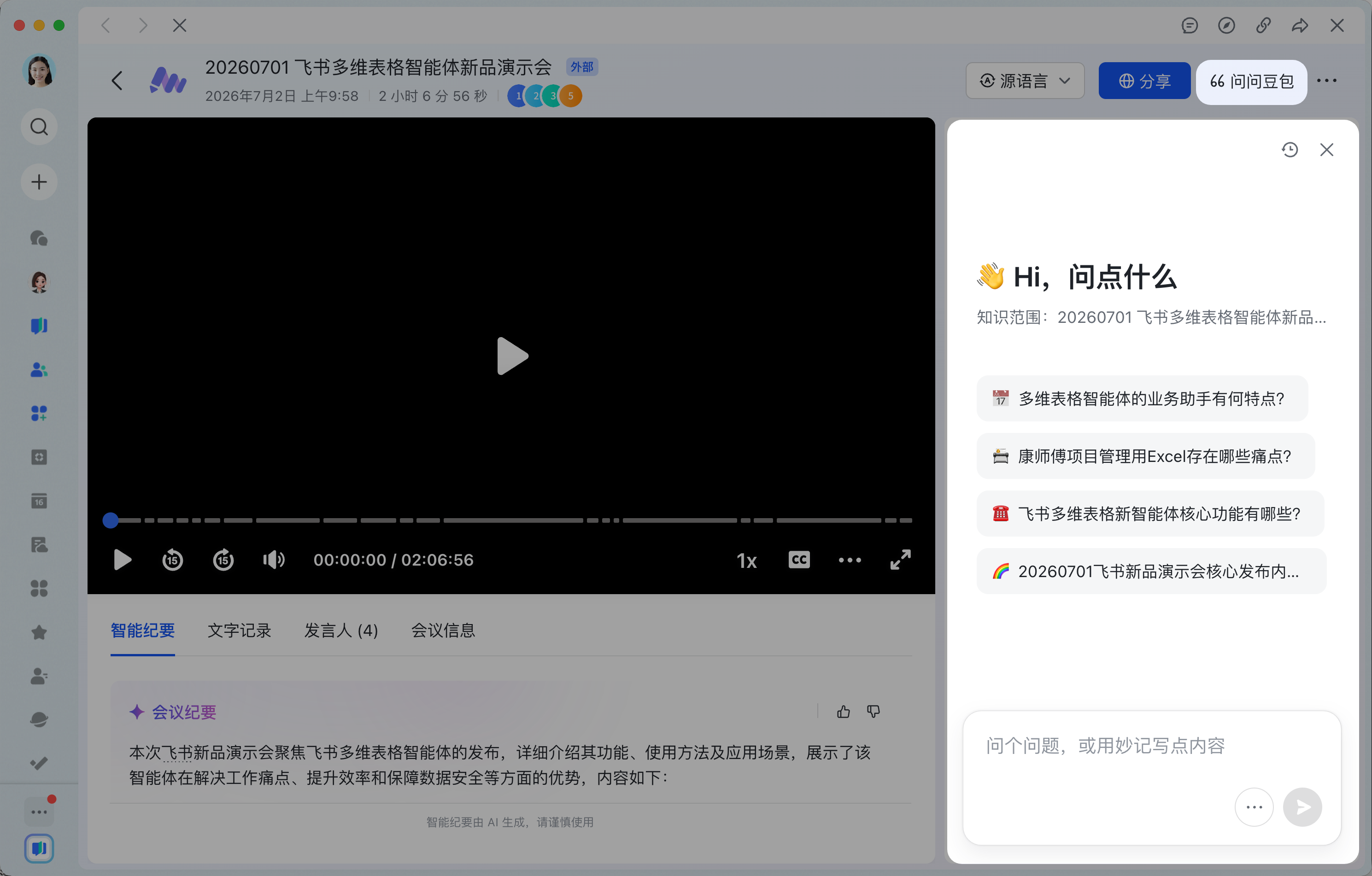Copy link using chain icon
Viewport: 1372px width, 876px height.
pos(1263,26)
